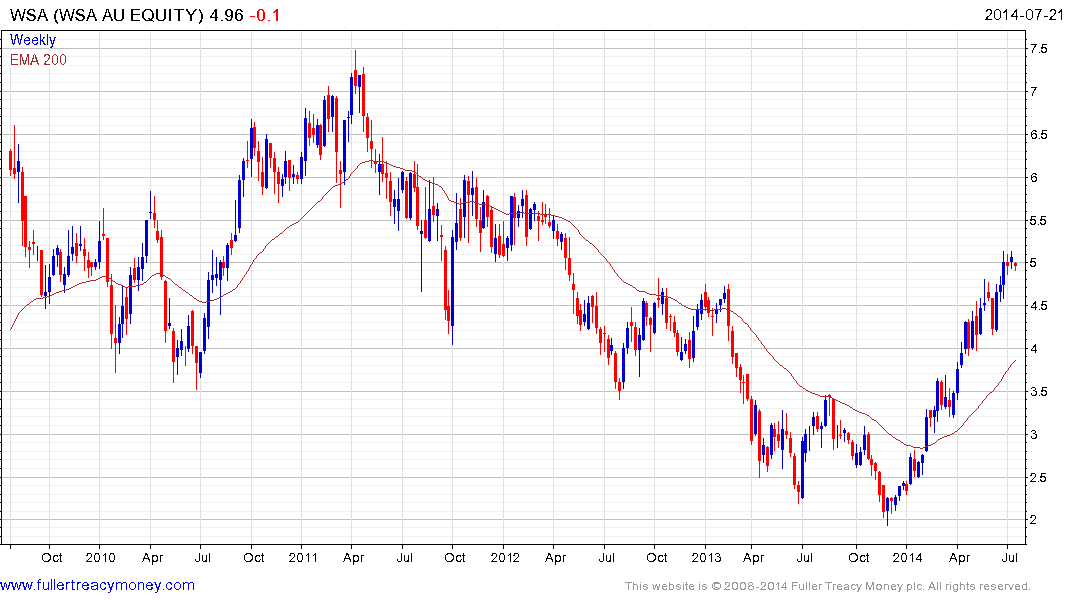Click the 2011 year label on the time axis
This screenshot has height=600, width=1075.
click(x=303, y=557)
